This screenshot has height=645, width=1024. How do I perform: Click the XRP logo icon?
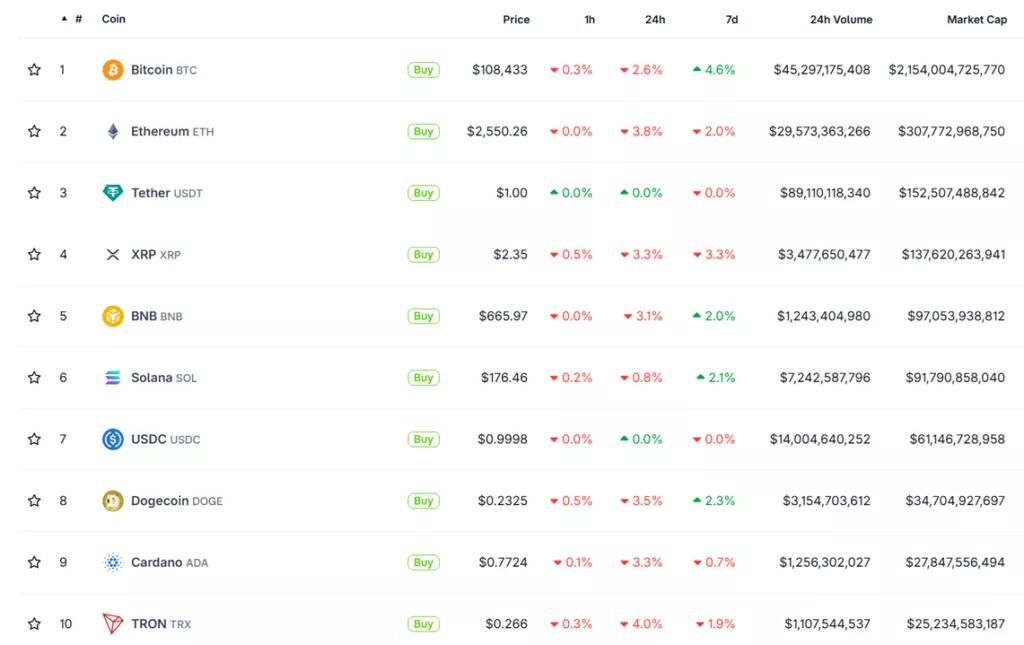(113, 255)
